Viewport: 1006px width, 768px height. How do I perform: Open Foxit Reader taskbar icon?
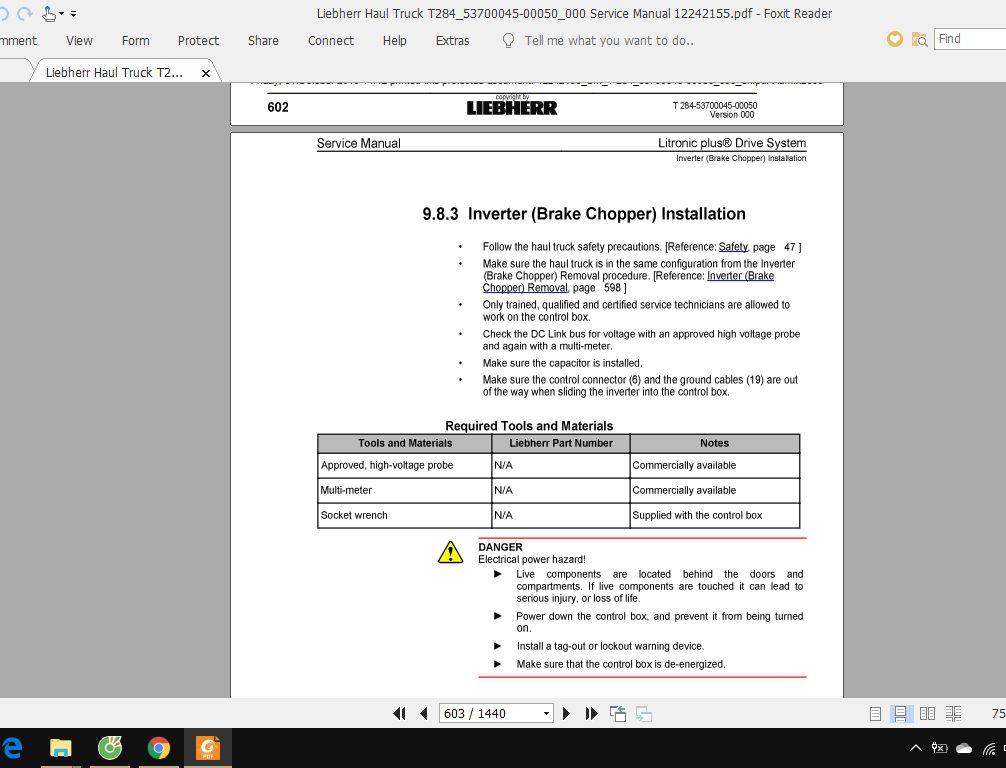pos(208,747)
